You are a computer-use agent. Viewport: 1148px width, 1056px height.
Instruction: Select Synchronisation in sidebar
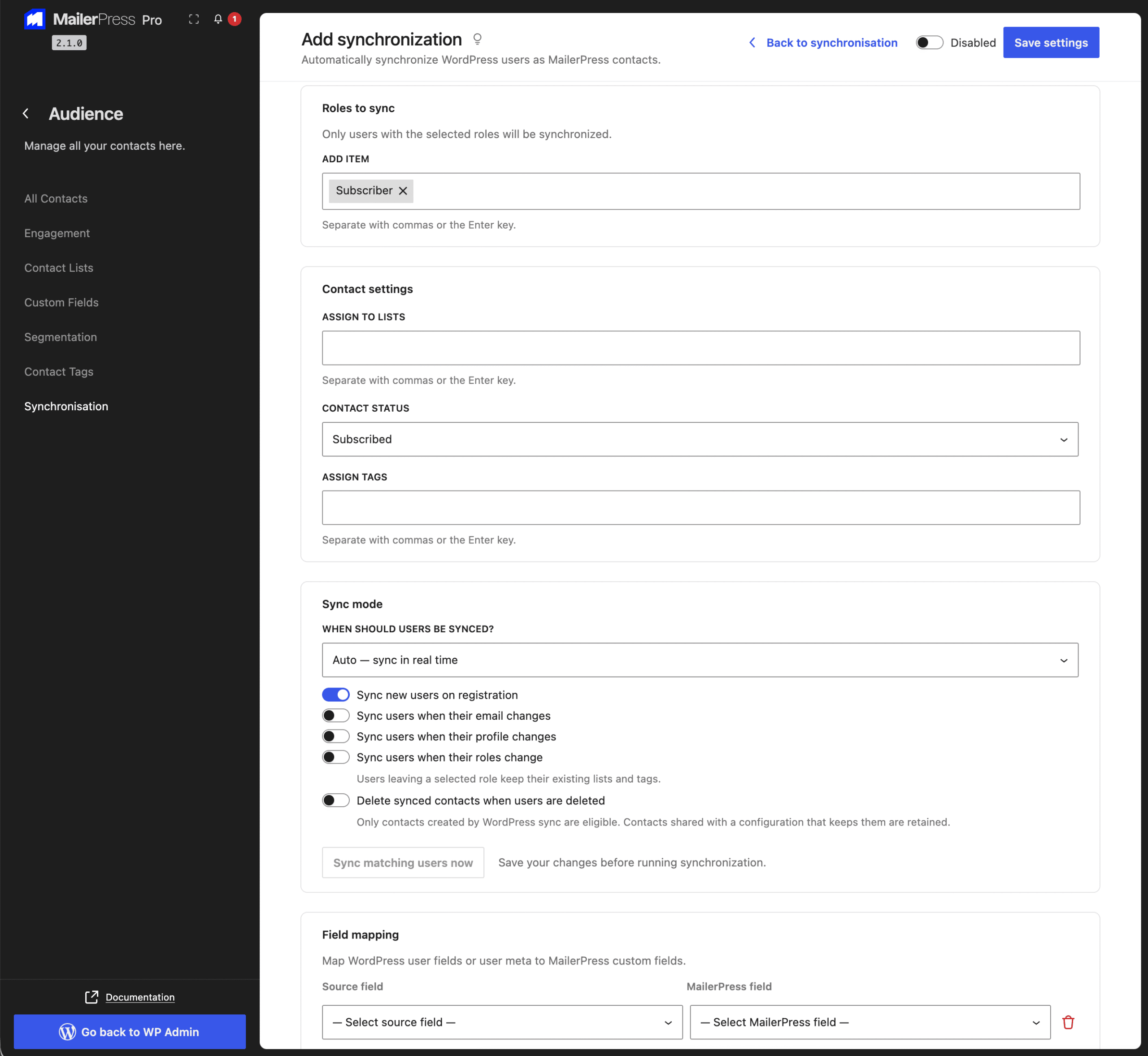(x=66, y=406)
